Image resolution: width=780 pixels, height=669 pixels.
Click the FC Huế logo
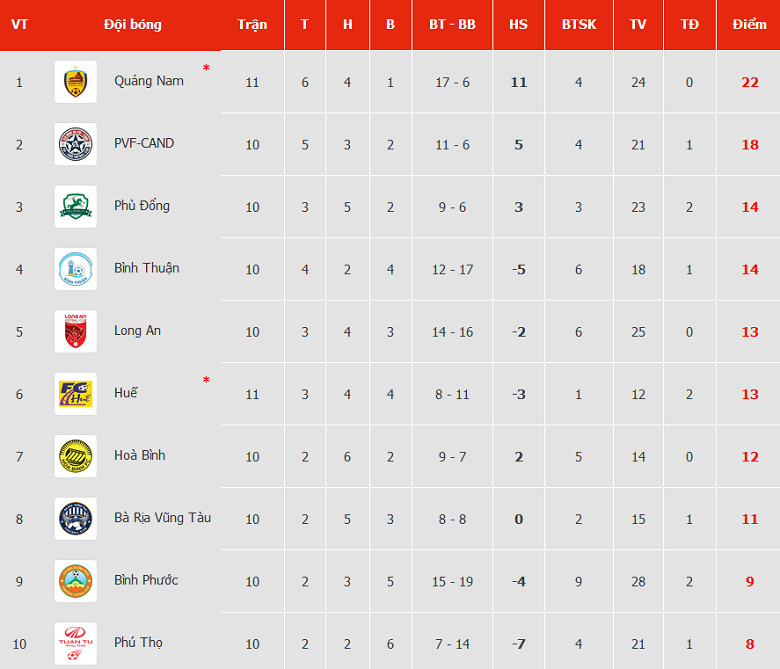(76, 394)
